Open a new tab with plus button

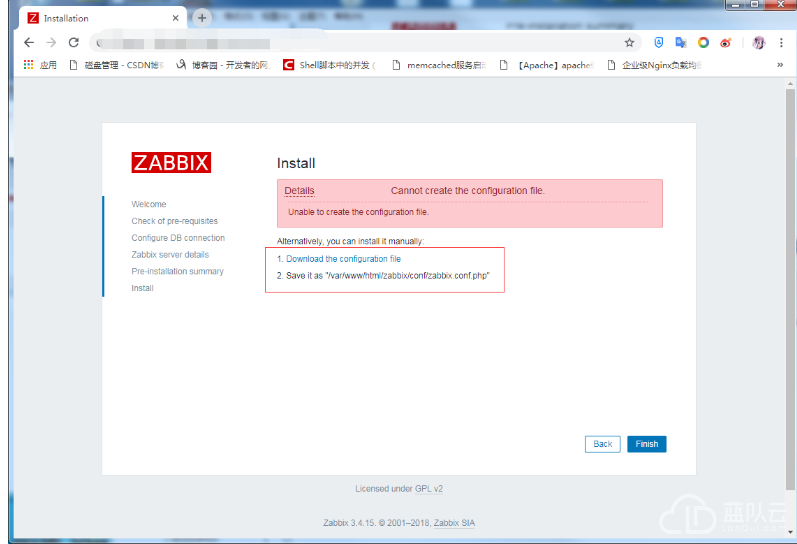tap(202, 18)
